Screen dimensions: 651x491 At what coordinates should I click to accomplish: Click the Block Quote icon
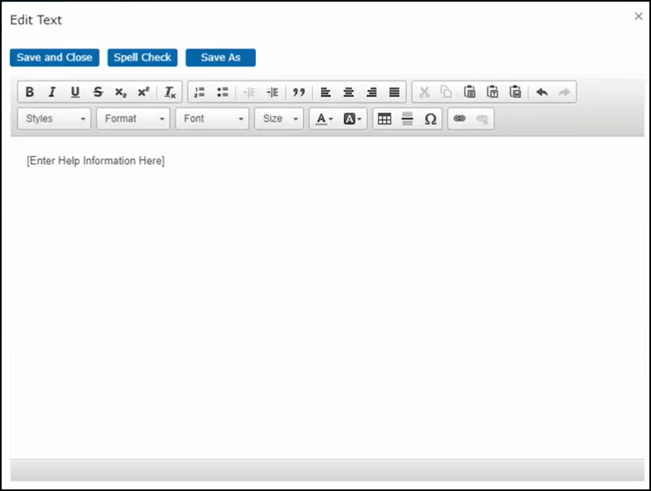click(x=298, y=92)
